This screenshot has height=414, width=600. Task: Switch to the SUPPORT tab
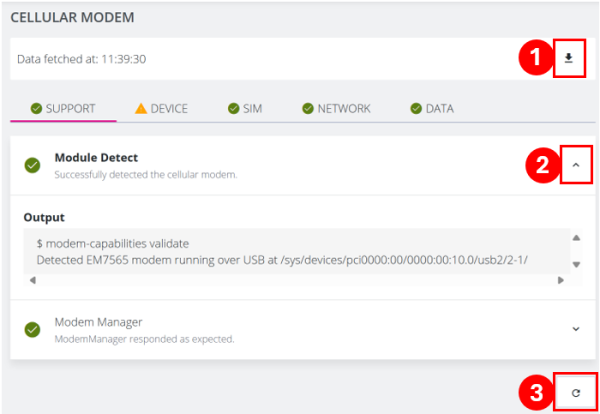coord(63,108)
